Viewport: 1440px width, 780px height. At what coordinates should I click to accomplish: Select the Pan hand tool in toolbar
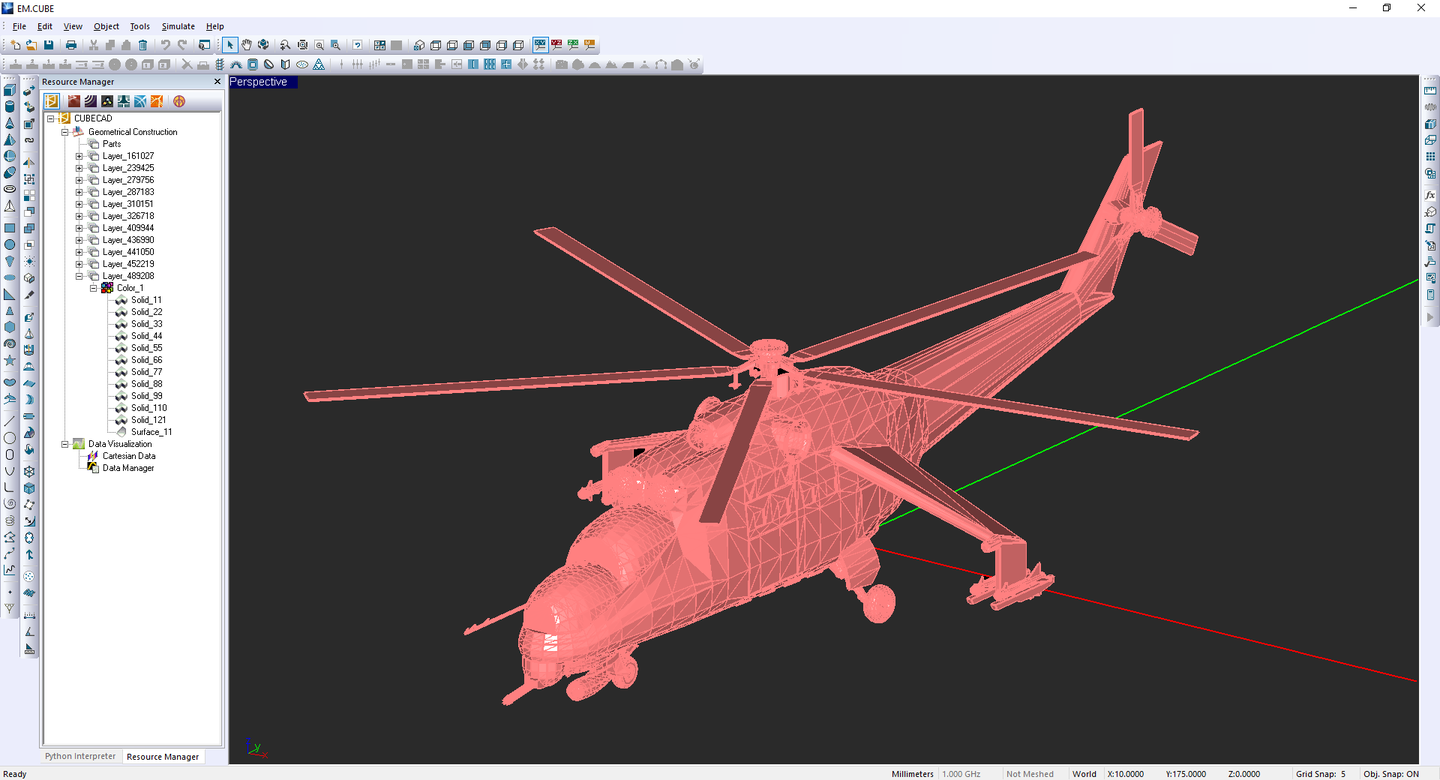click(x=247, y=44)
